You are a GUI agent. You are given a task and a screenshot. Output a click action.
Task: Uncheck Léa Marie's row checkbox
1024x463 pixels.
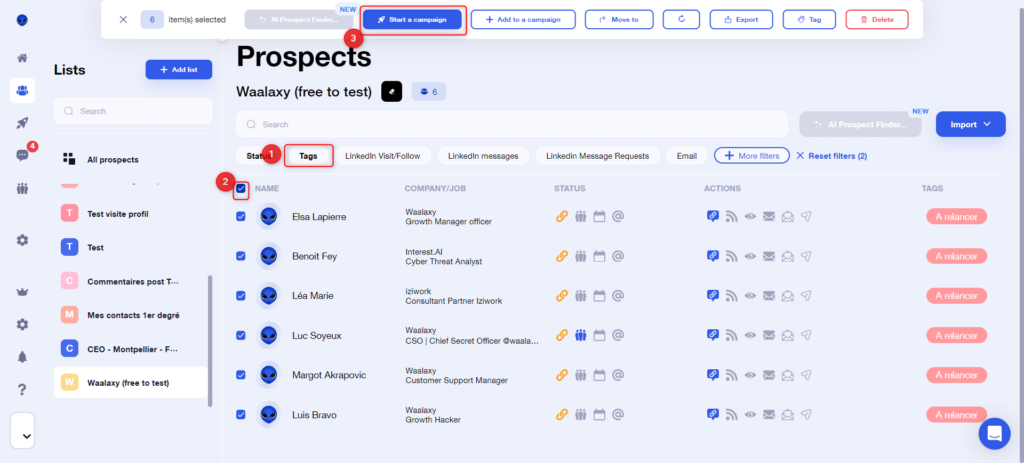coord(241,296)
